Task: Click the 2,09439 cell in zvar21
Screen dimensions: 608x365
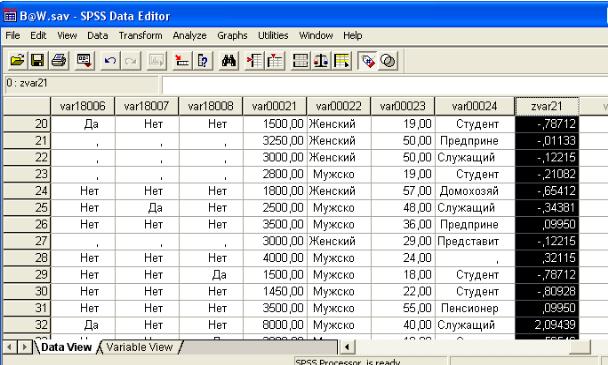Action: click(547, 325)
